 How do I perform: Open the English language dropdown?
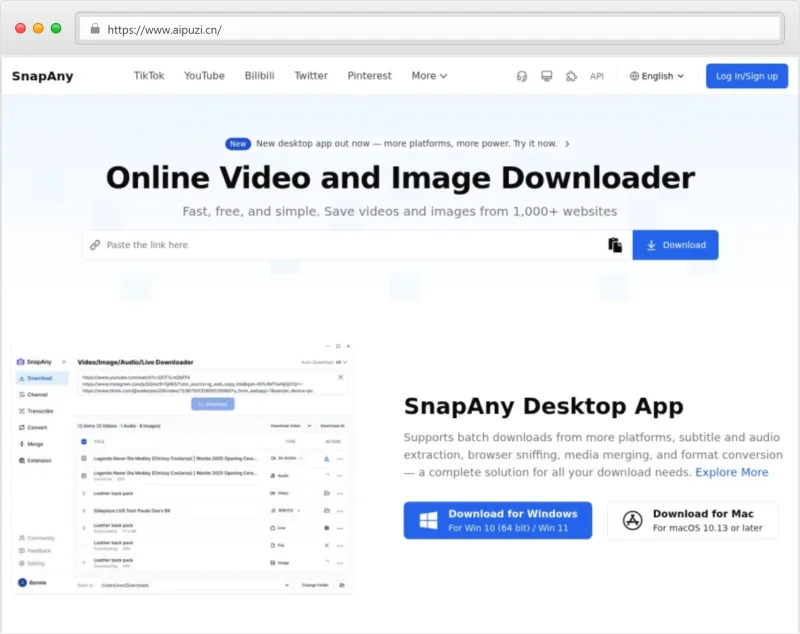point(657,76)
